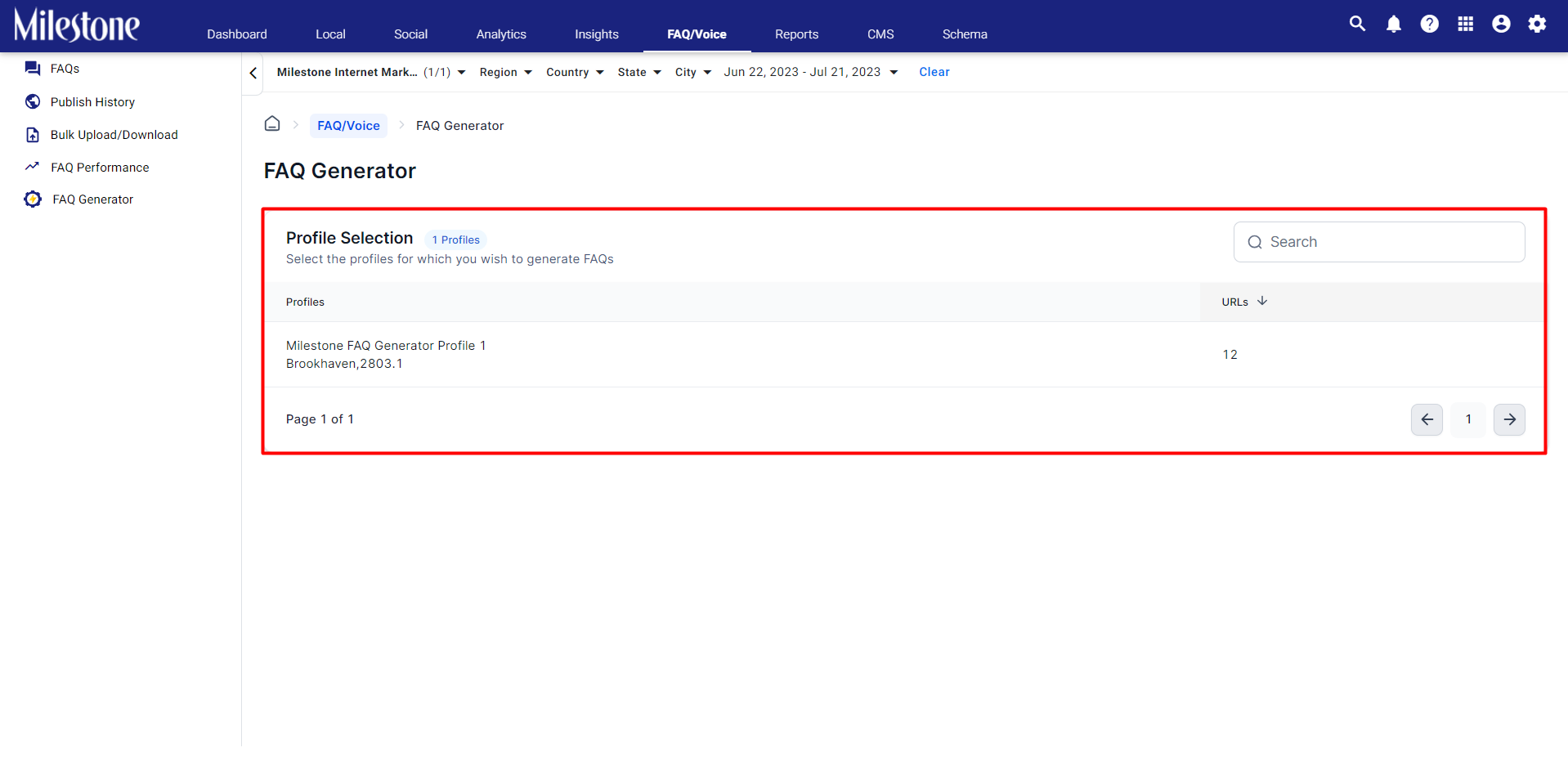Click the Publish History globe icon
Image resolution: width=1568 pixels, height=761 pixels.
pos(33,101)
